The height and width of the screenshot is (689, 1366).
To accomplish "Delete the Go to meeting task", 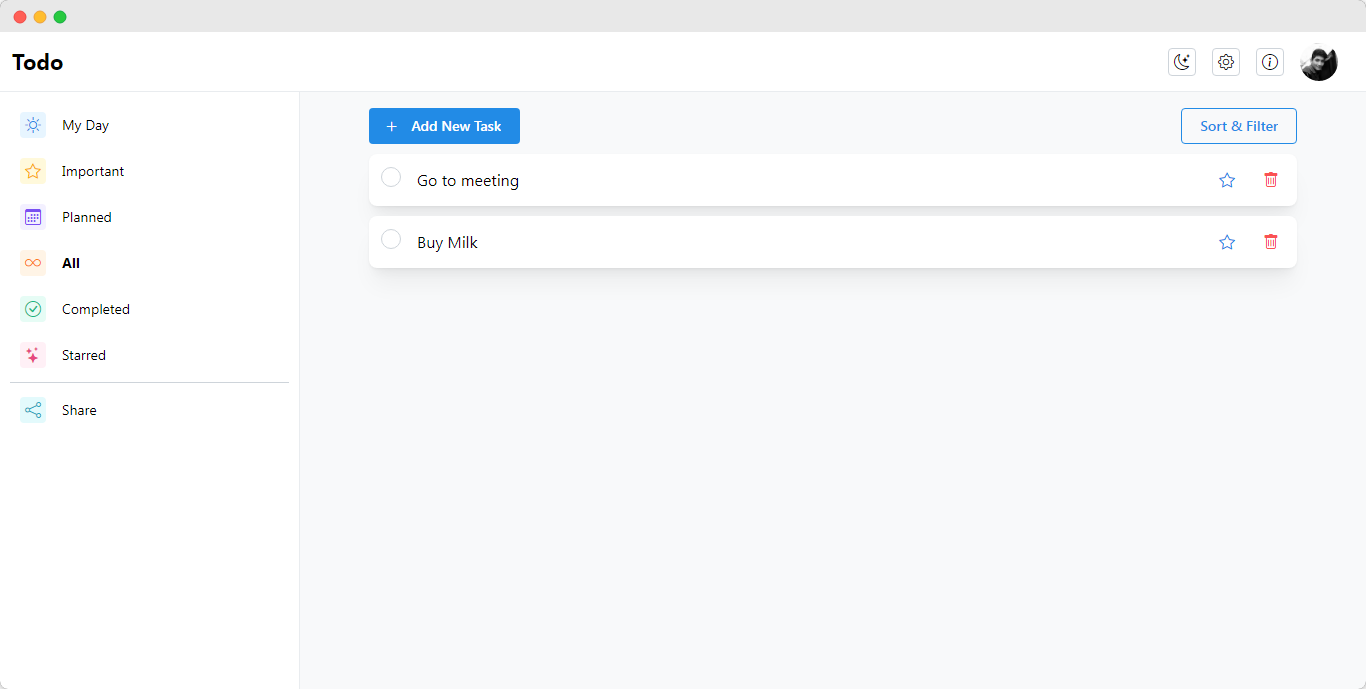I will tap(1271, 180).
